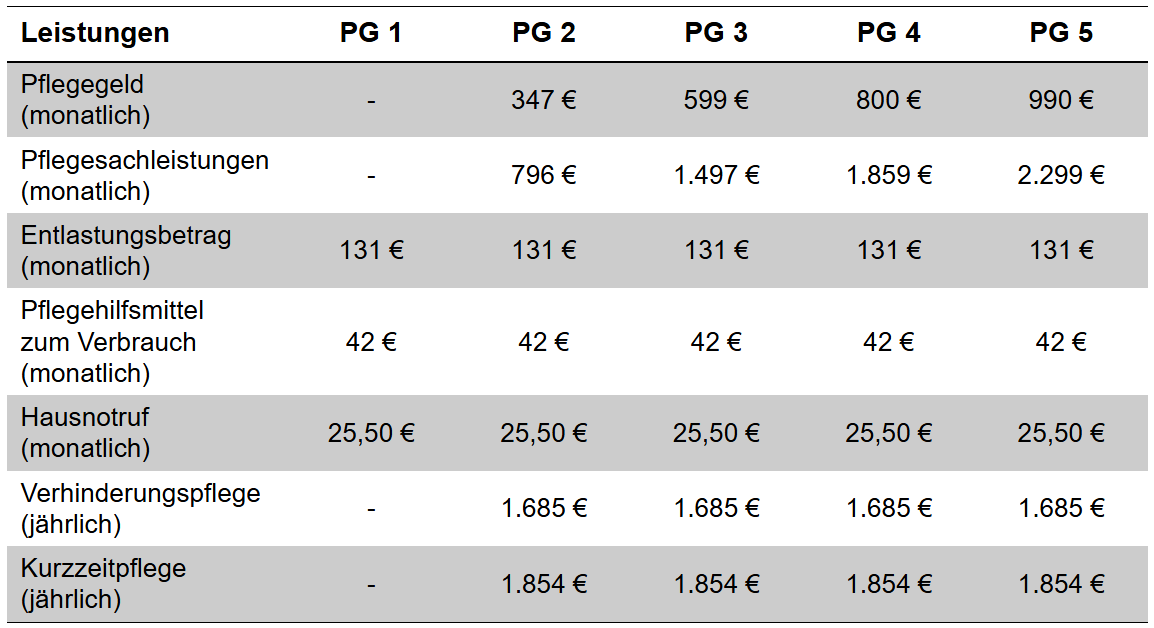Click the Kurzzeitpflege (jährlich) row label
Viewport: 1154px width, 628px height.
tap(103, 584)
